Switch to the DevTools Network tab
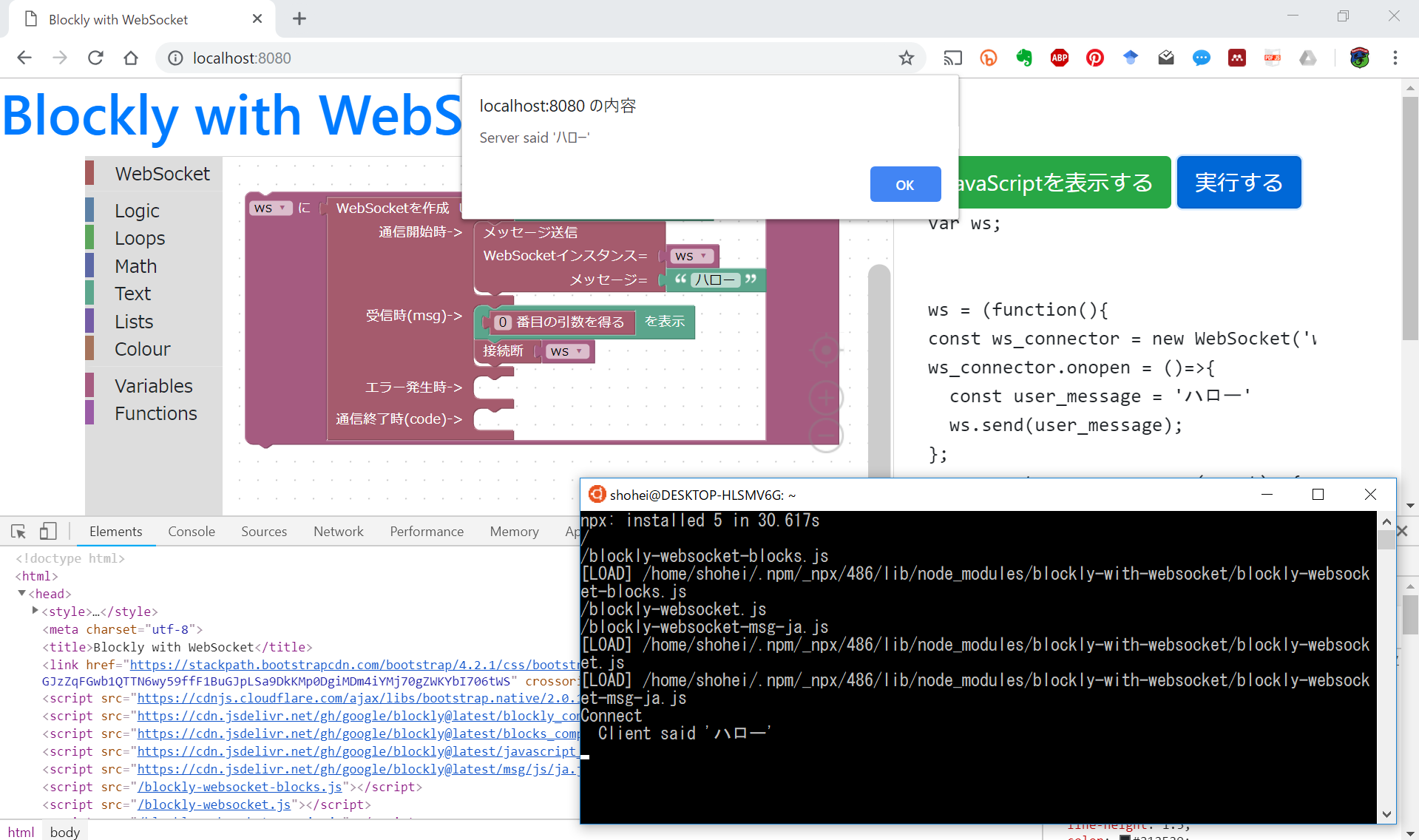This screenshot has width=1419, height=840. (339, 531)
